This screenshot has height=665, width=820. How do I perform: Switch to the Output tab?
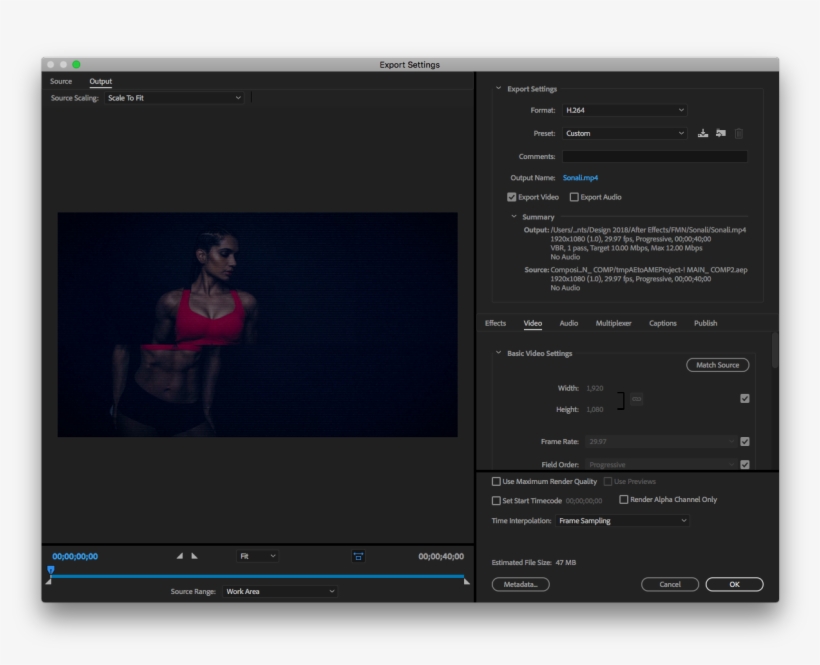(x=100, y=82)
